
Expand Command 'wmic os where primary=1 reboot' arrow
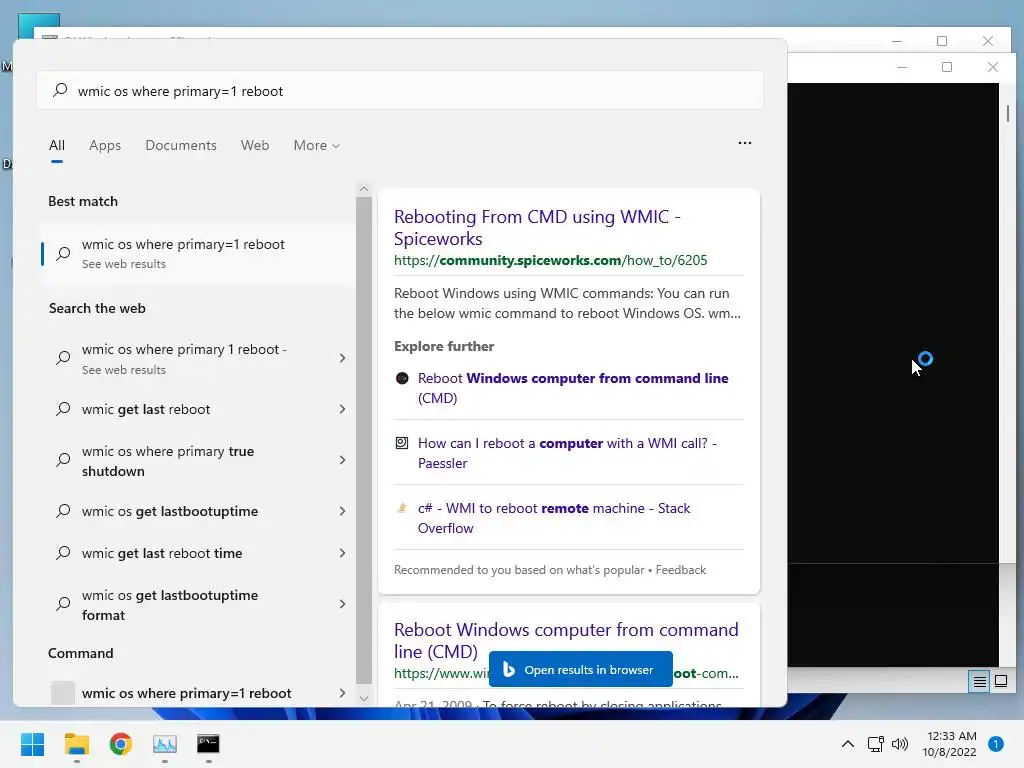[342, 693]
